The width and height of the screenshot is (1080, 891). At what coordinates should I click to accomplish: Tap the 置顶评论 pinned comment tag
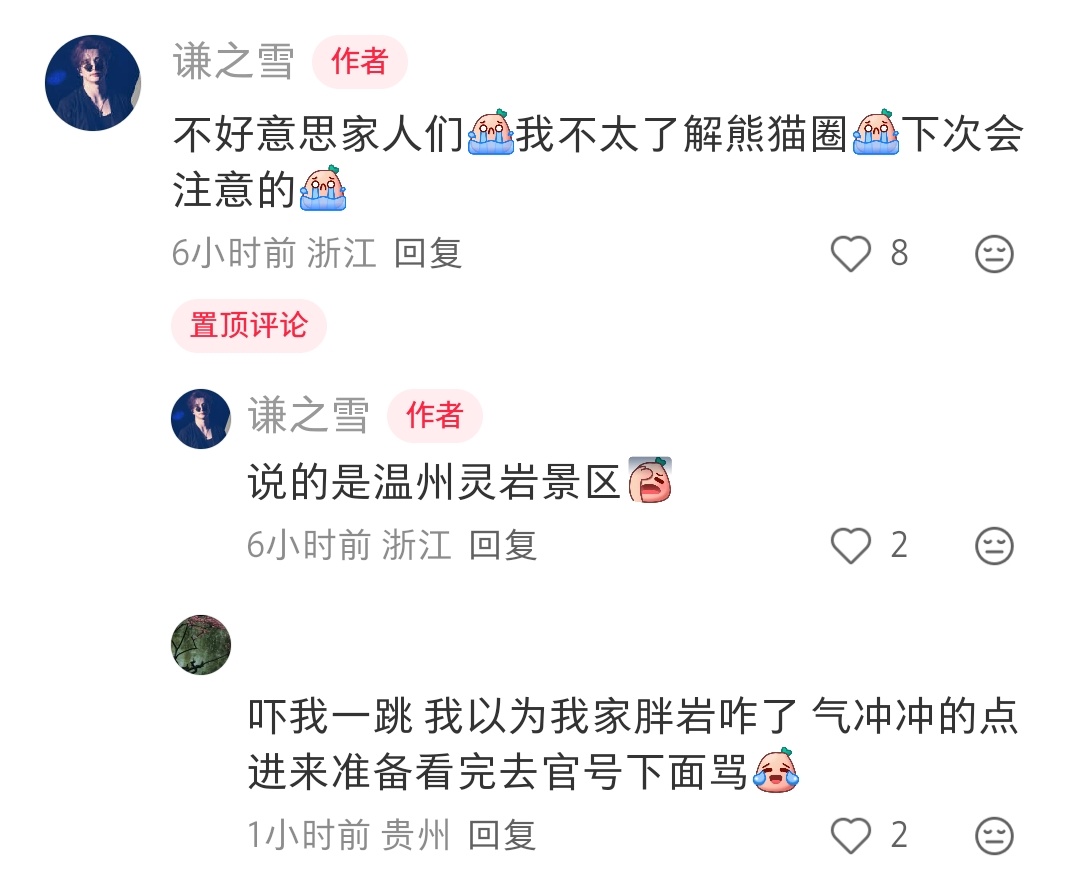[249, 325]
